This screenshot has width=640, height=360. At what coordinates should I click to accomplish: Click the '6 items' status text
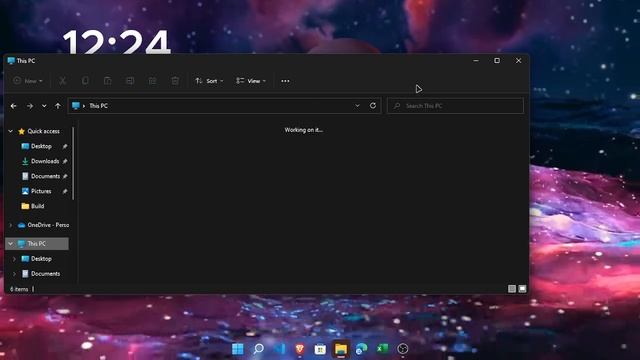(19, 289)
